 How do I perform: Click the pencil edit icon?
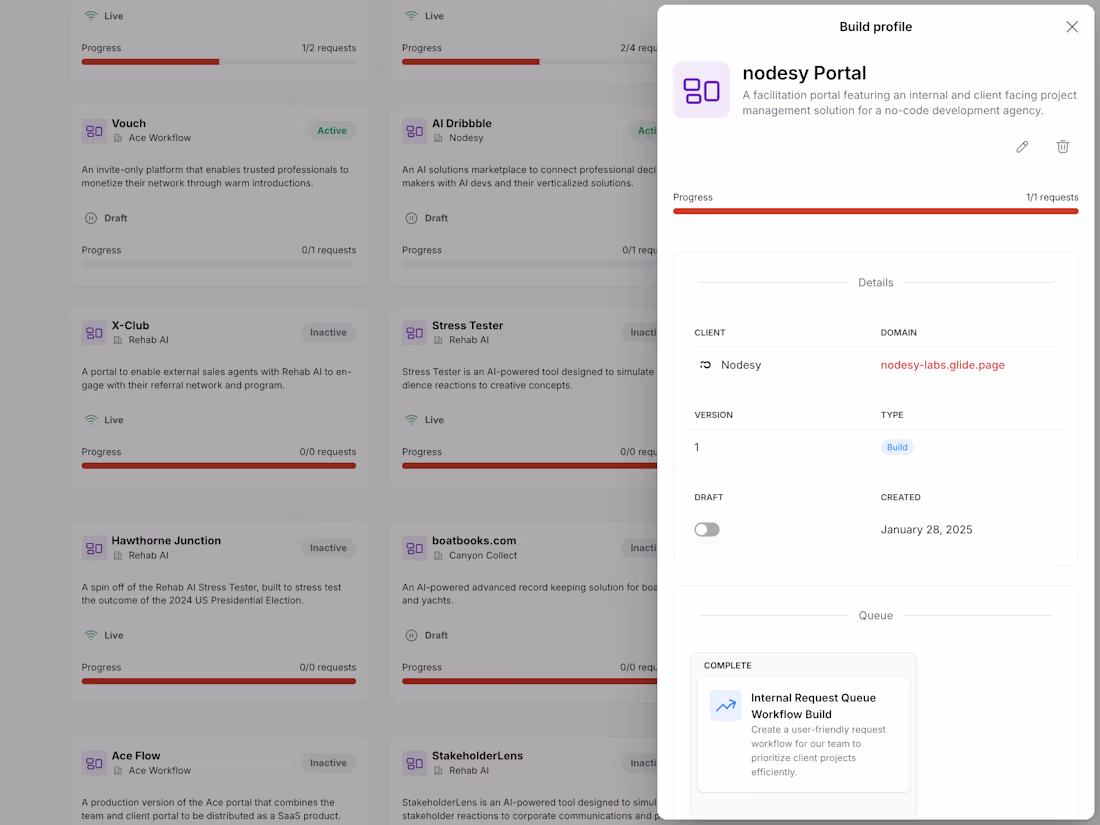pos(1022,147)
